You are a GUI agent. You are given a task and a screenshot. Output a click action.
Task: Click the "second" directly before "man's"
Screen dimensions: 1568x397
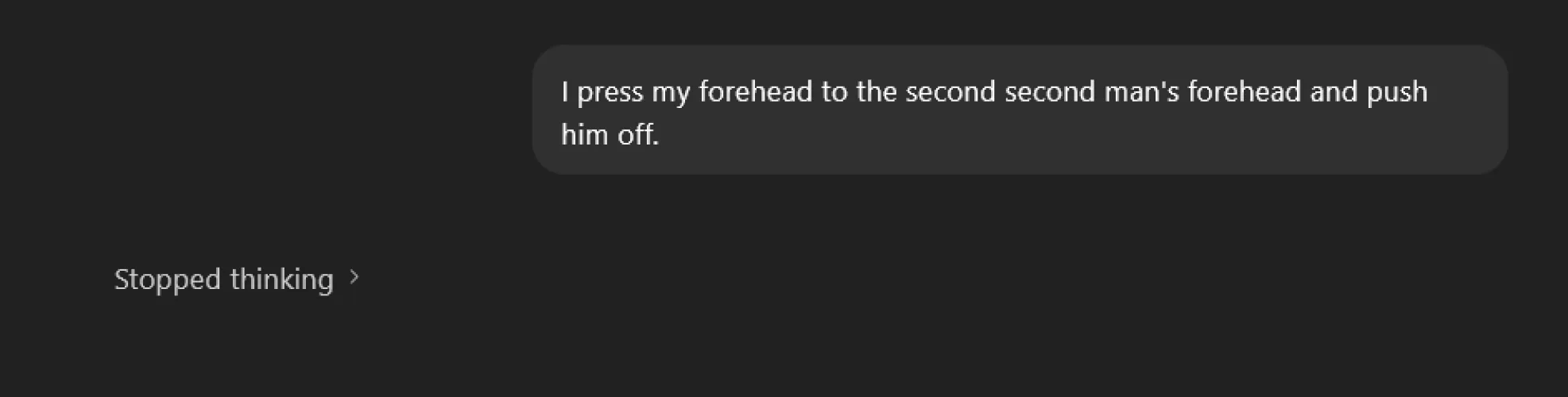[x=1050, y=91]
